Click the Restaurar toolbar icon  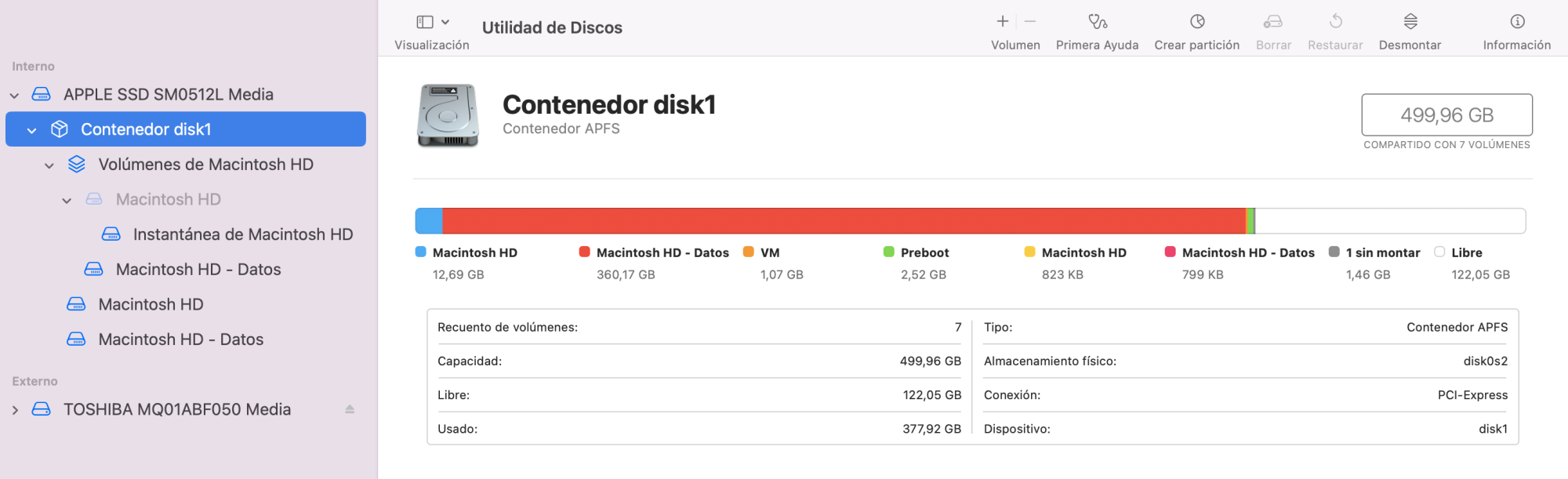point(1336,21)
